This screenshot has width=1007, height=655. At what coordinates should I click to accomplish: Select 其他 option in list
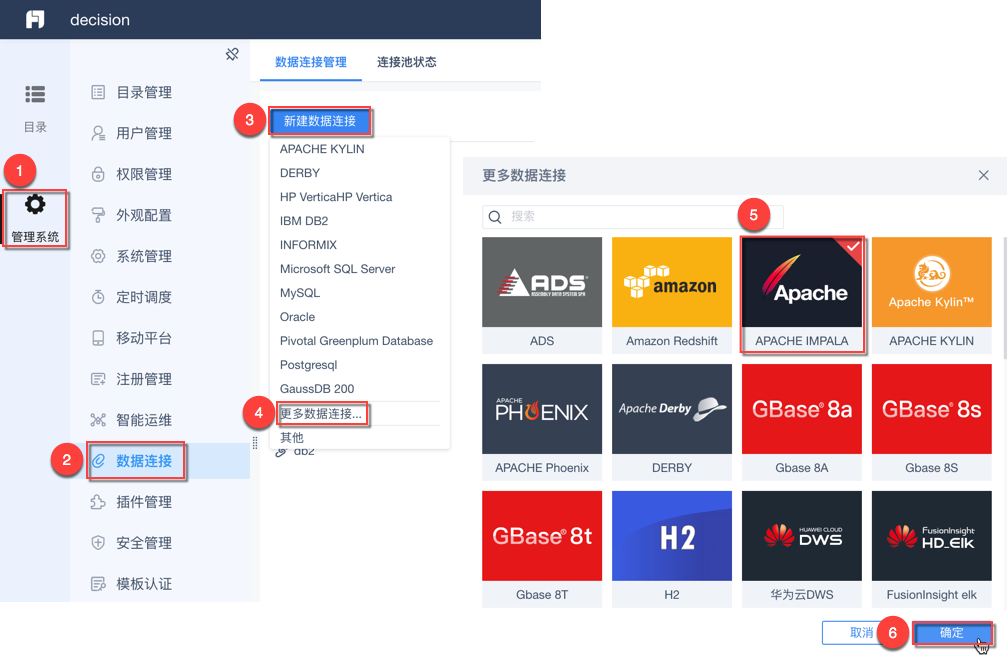click(x=292, y=437)
